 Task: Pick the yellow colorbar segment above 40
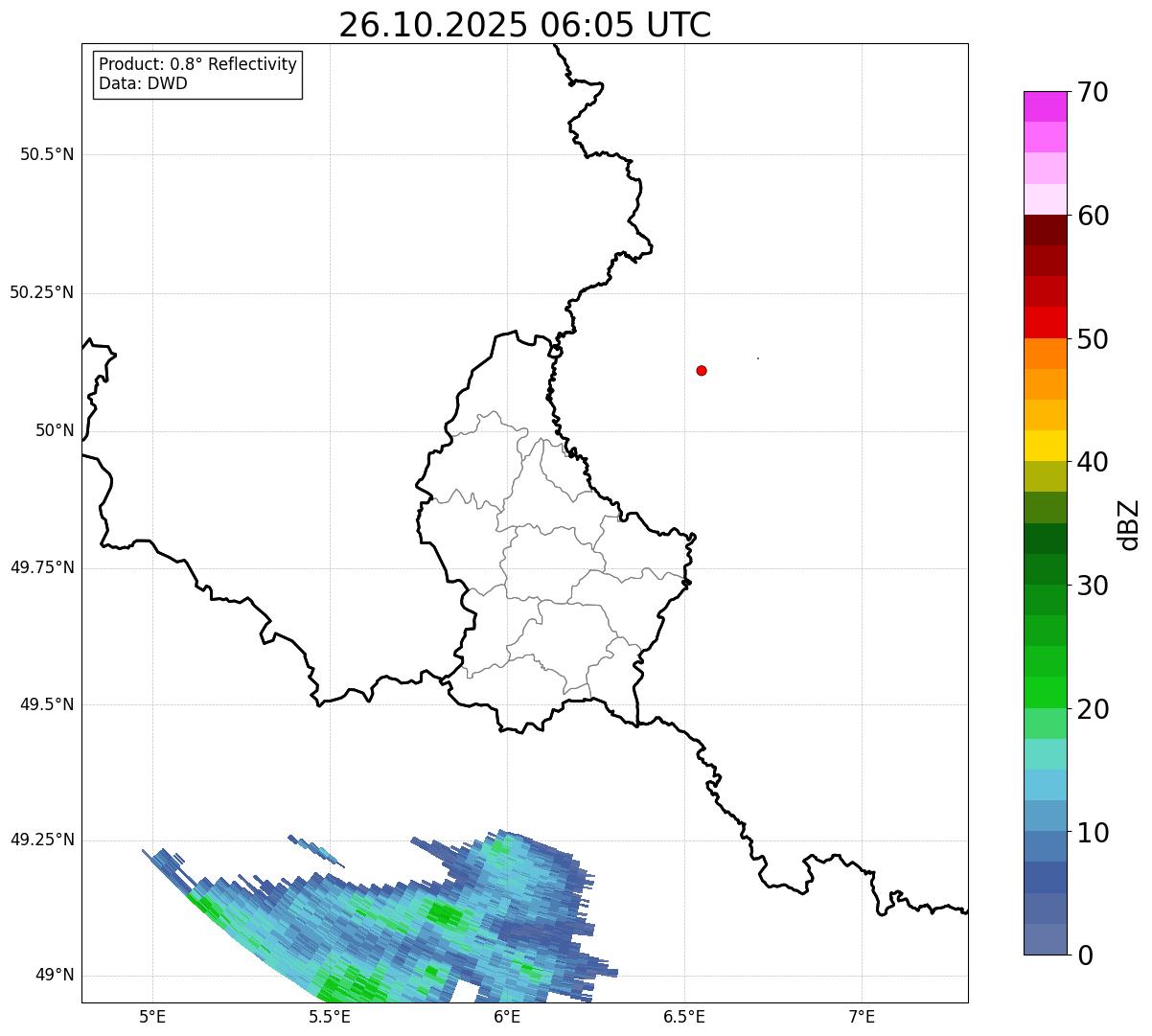[1045, 446]
